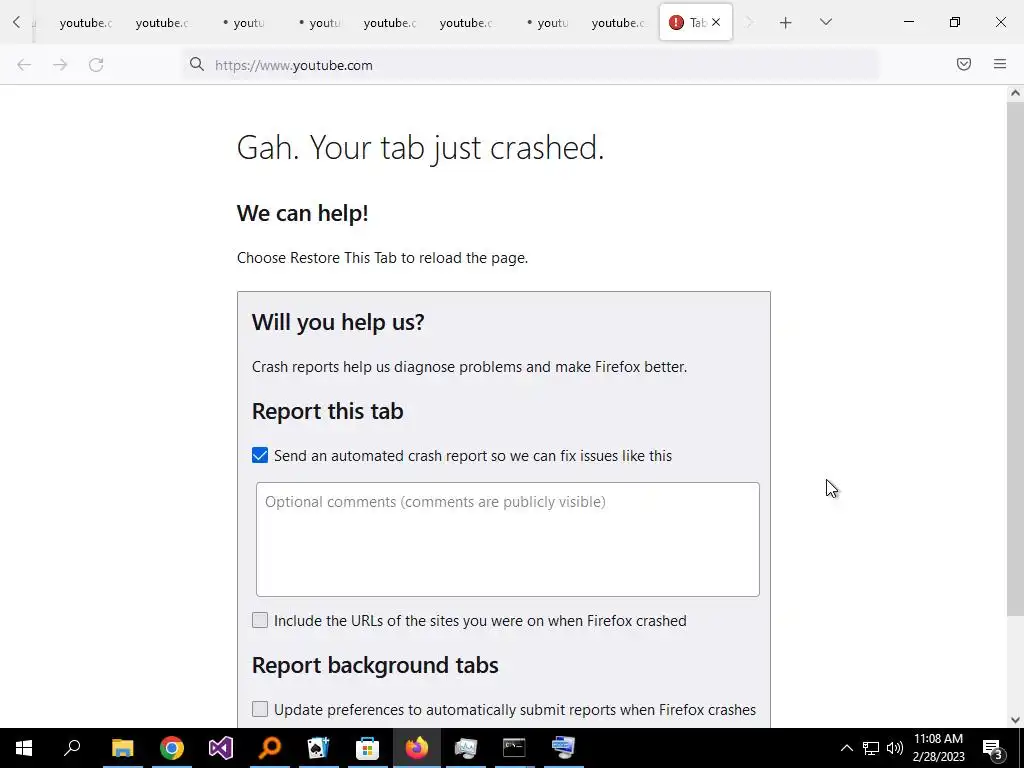Viewport: 1024px width, 768px height.
Task: Open the Command Prompt taskbar icon
Action: (x=515, y=748)
